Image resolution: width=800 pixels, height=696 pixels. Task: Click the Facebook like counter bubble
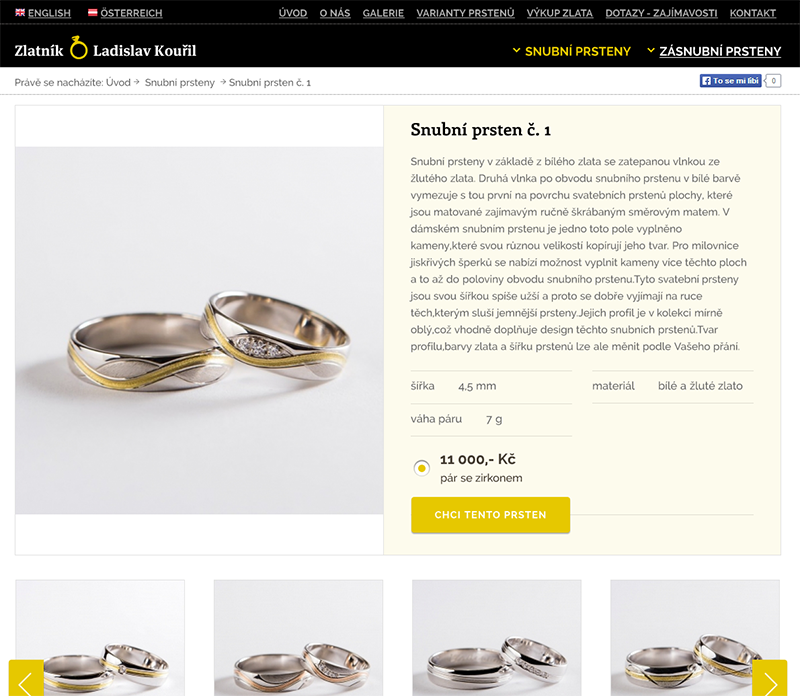pos(773,81)
